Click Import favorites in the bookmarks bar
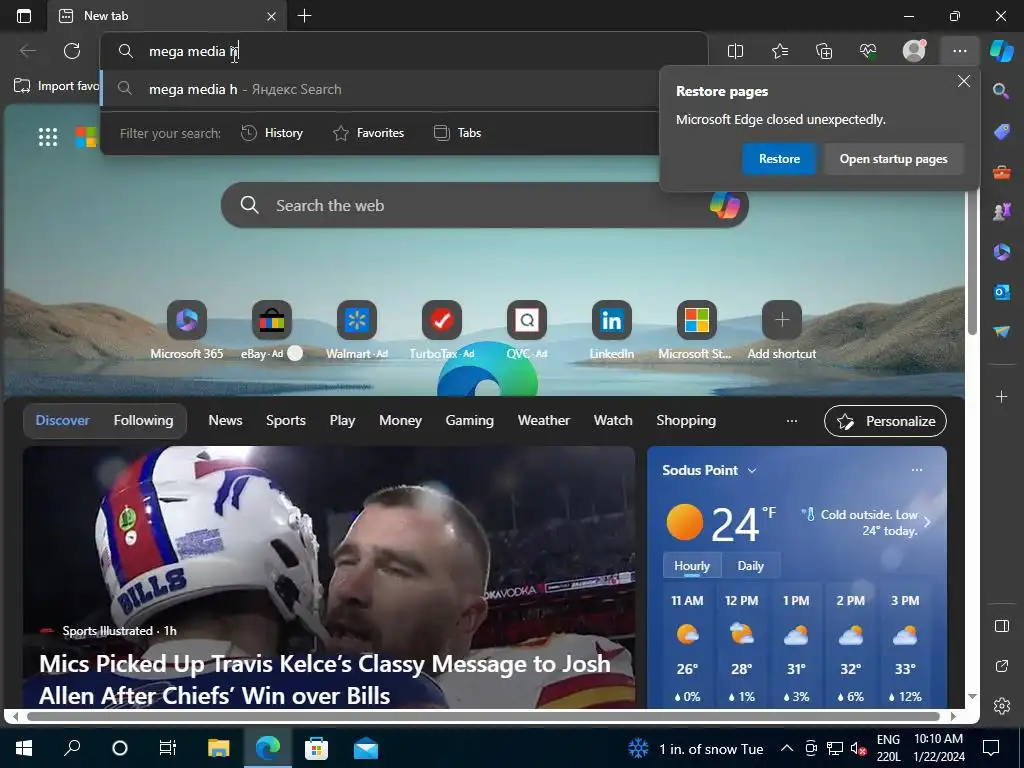 click(56, 86)
